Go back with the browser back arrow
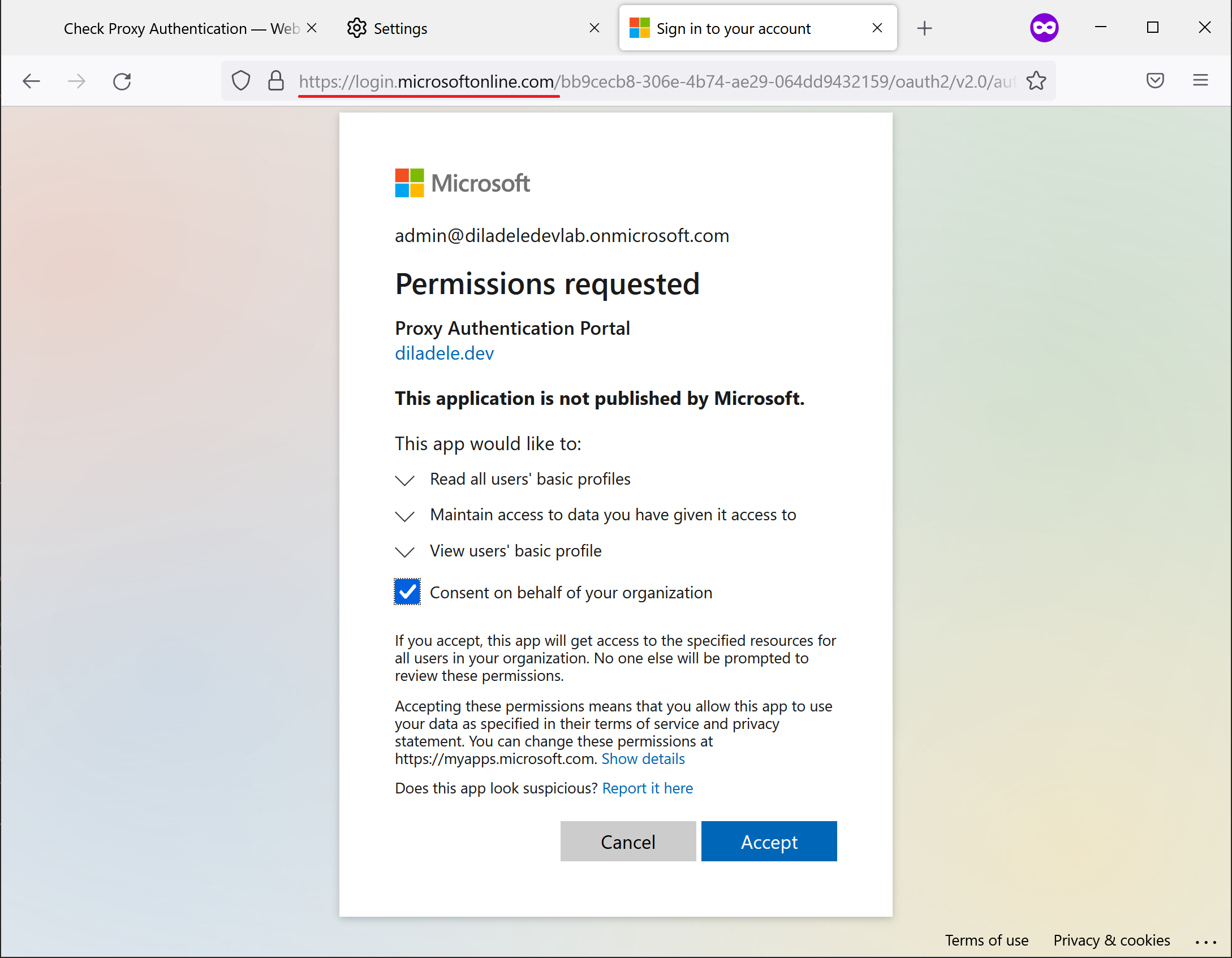The image size is (1232, 958). (32, 81)
